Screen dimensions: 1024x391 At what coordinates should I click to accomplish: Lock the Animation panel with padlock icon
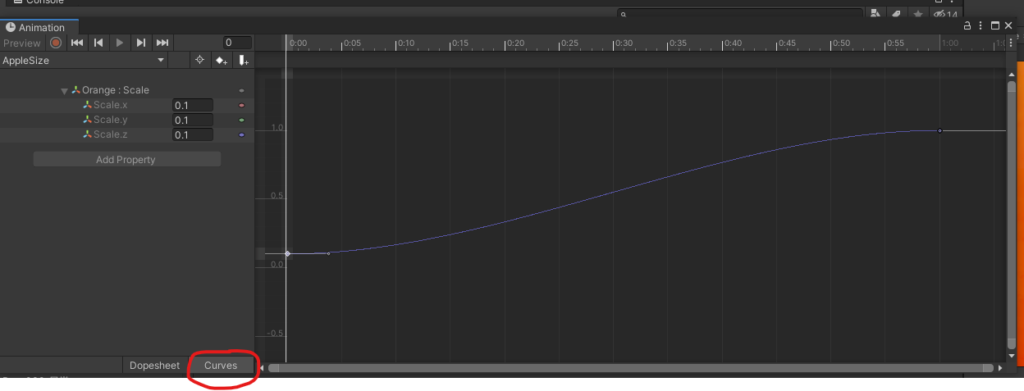click(967, 26)
